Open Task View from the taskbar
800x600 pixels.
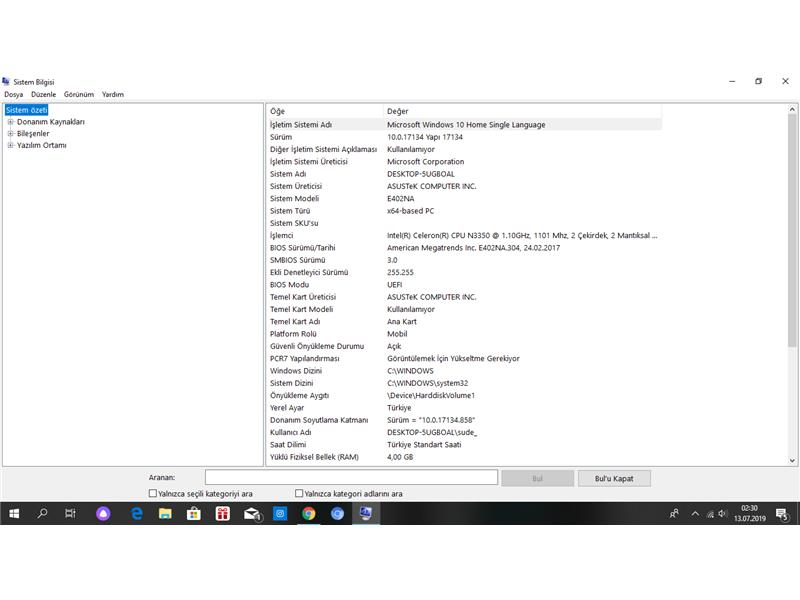coord(70,513)
